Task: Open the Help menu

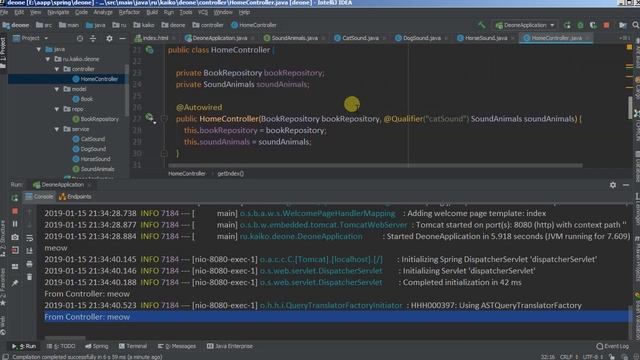Action: (x=244, y=12)
